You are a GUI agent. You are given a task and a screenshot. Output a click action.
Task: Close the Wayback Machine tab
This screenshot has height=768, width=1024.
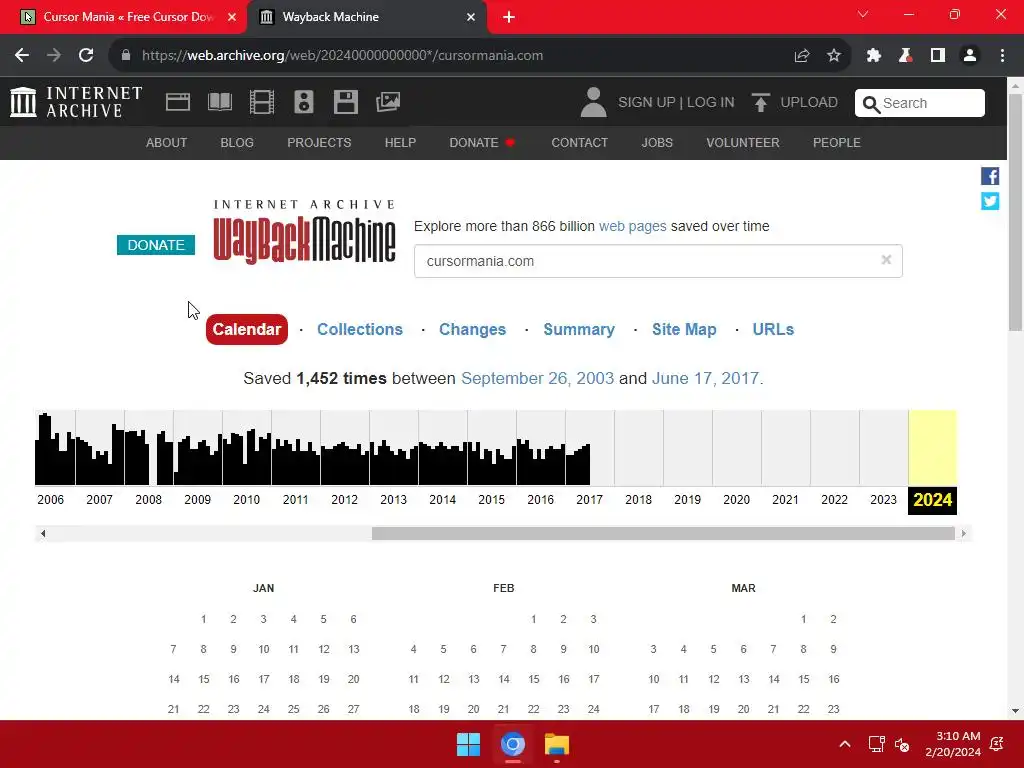(x=471, y=17)
